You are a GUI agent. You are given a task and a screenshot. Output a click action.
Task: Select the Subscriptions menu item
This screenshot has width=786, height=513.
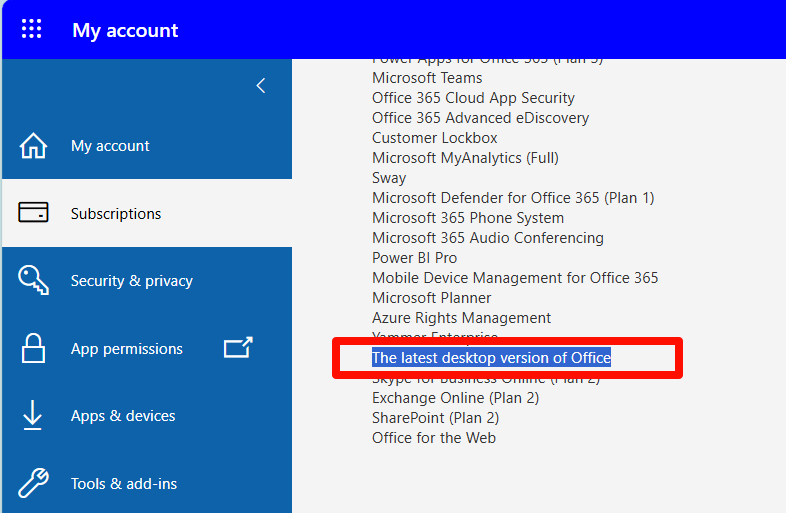116,214
